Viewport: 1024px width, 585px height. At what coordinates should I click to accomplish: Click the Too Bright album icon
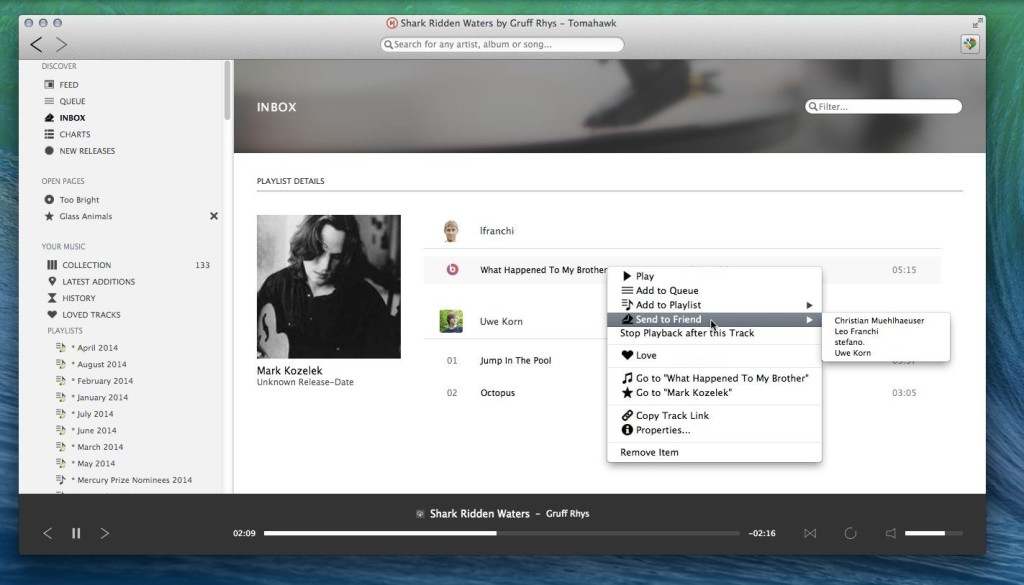(x=49, y=199)
